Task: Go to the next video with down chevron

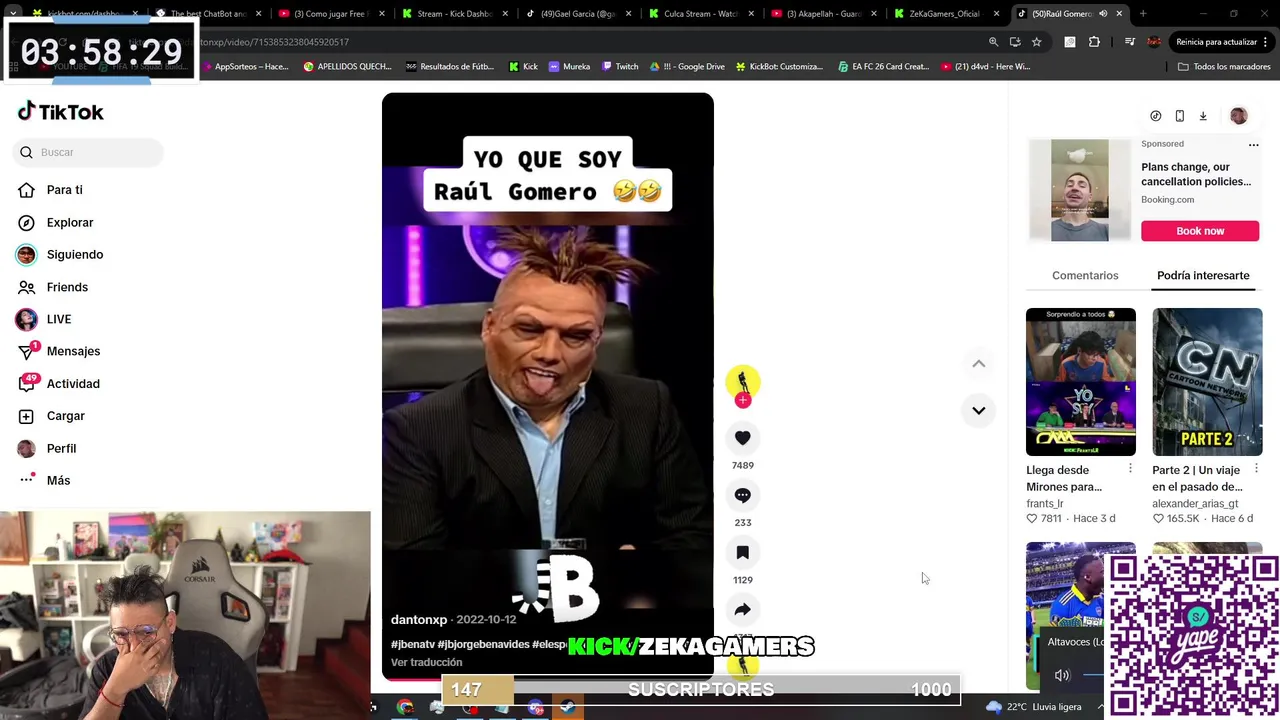Action: coord(978,410)
